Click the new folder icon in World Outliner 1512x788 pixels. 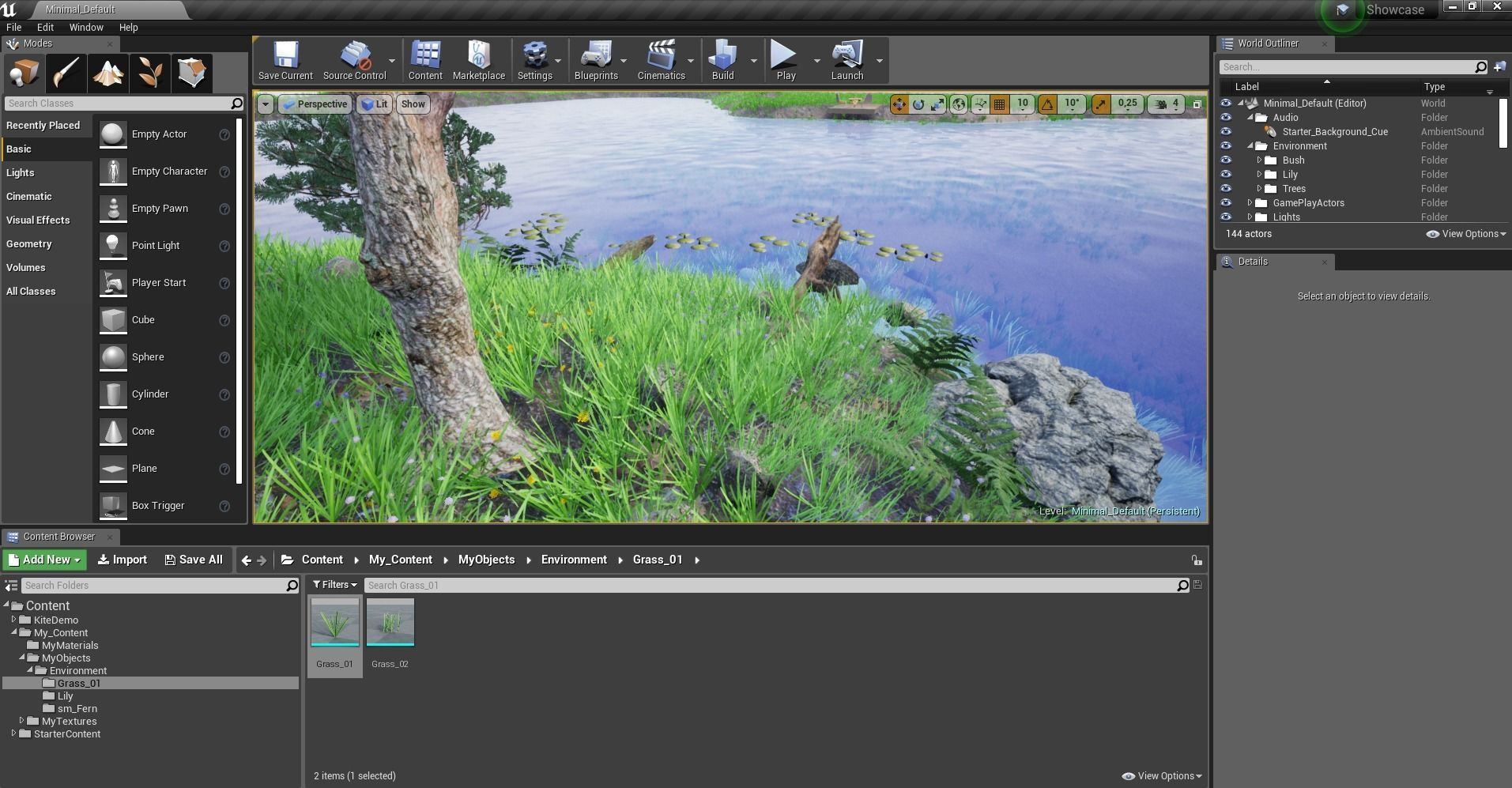click(x=1499, y=67)
